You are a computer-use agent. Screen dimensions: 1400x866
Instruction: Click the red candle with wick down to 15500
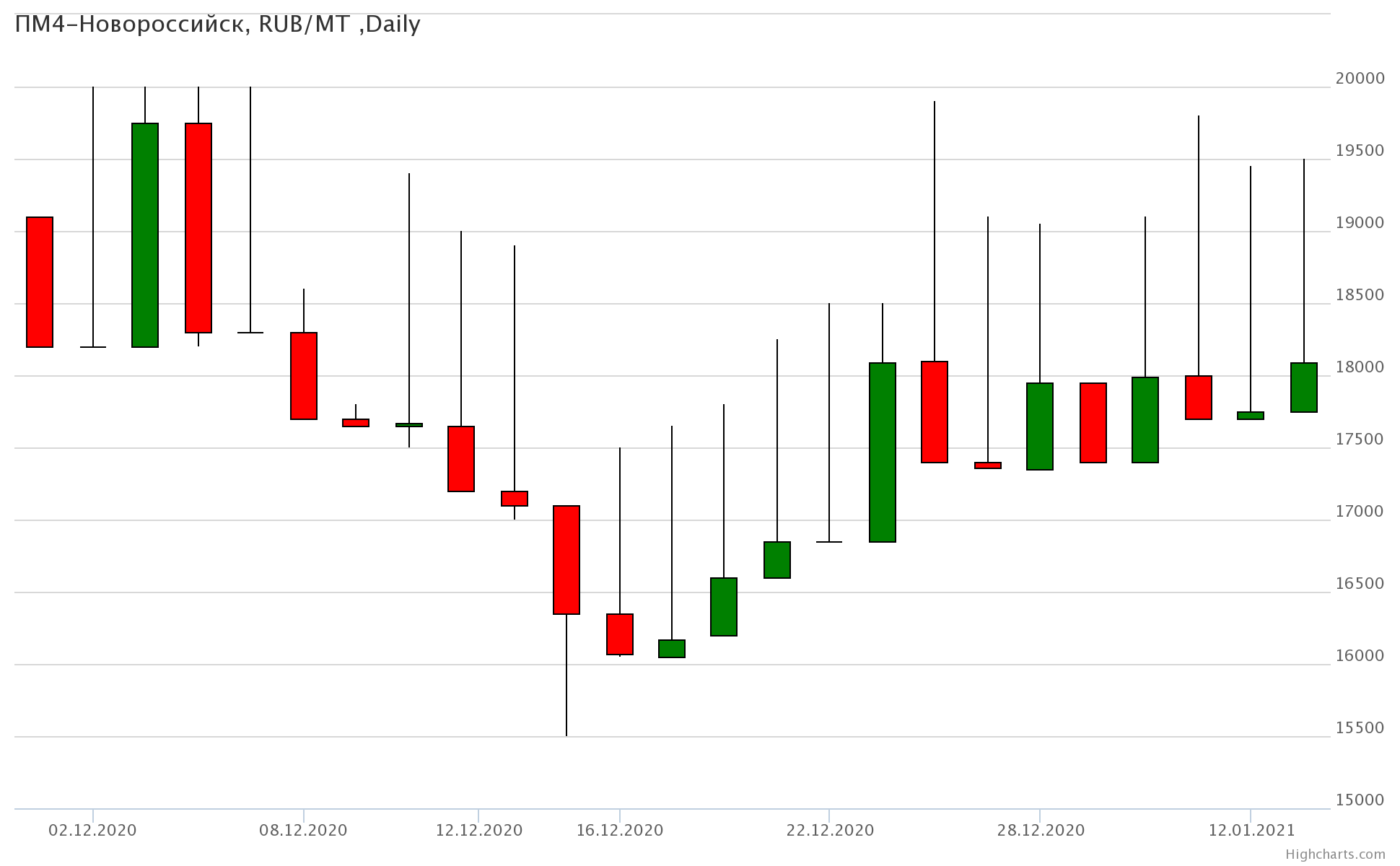click(566, 559)
